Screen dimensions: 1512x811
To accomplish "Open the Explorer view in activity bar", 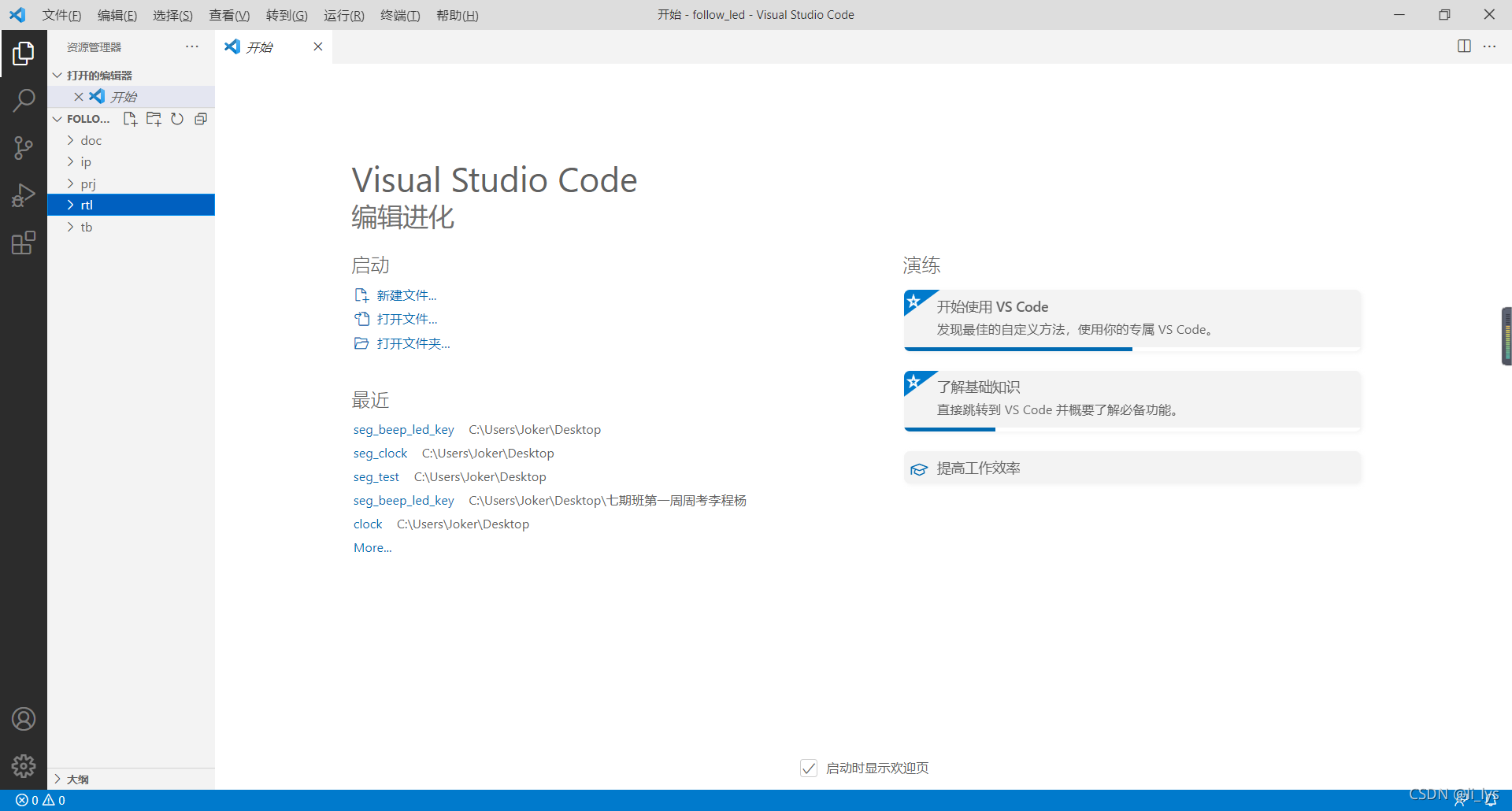I will click(x=24, y=54).
